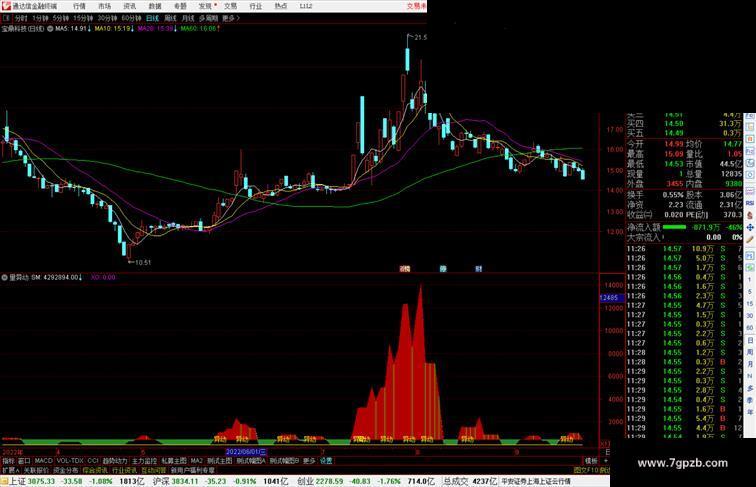
Task: Select the 年 yearly period button in sidebar
Action: tap(750, 412)
